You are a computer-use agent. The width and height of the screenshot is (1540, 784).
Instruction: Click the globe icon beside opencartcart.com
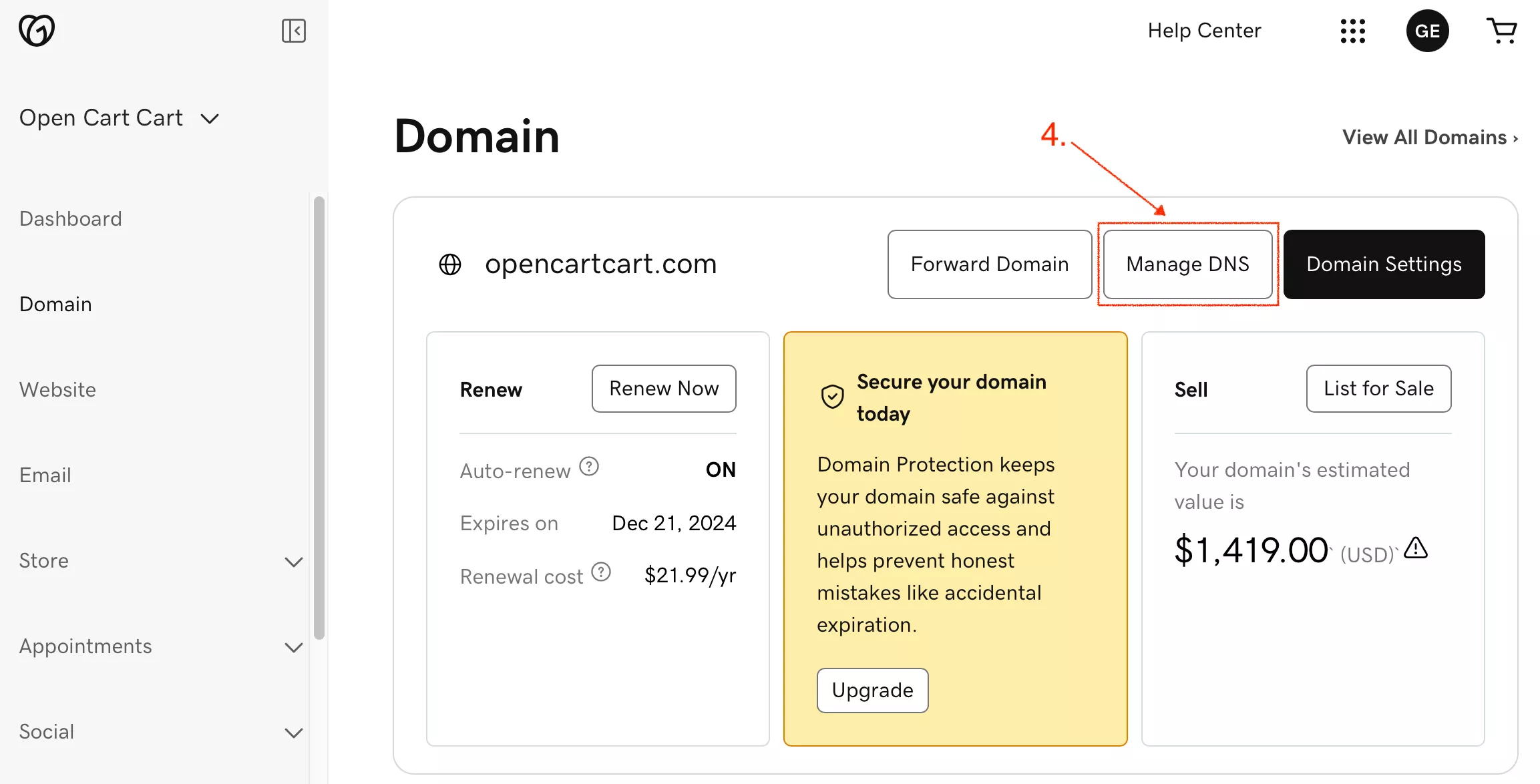coord(450,264)
